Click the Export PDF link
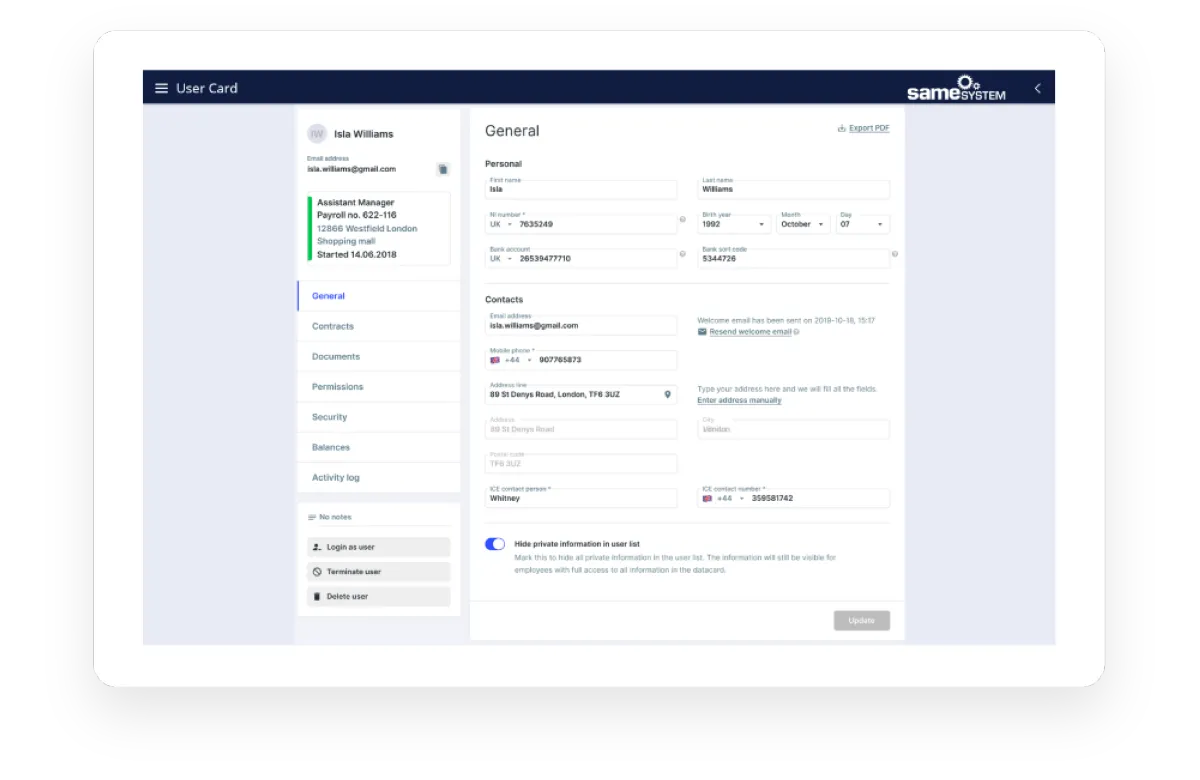The height and width of the screenshot is (780, 1200). [x=869, y=128]
